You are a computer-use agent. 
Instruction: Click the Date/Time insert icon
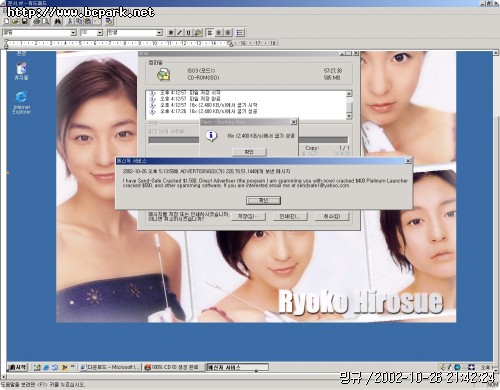109,21
